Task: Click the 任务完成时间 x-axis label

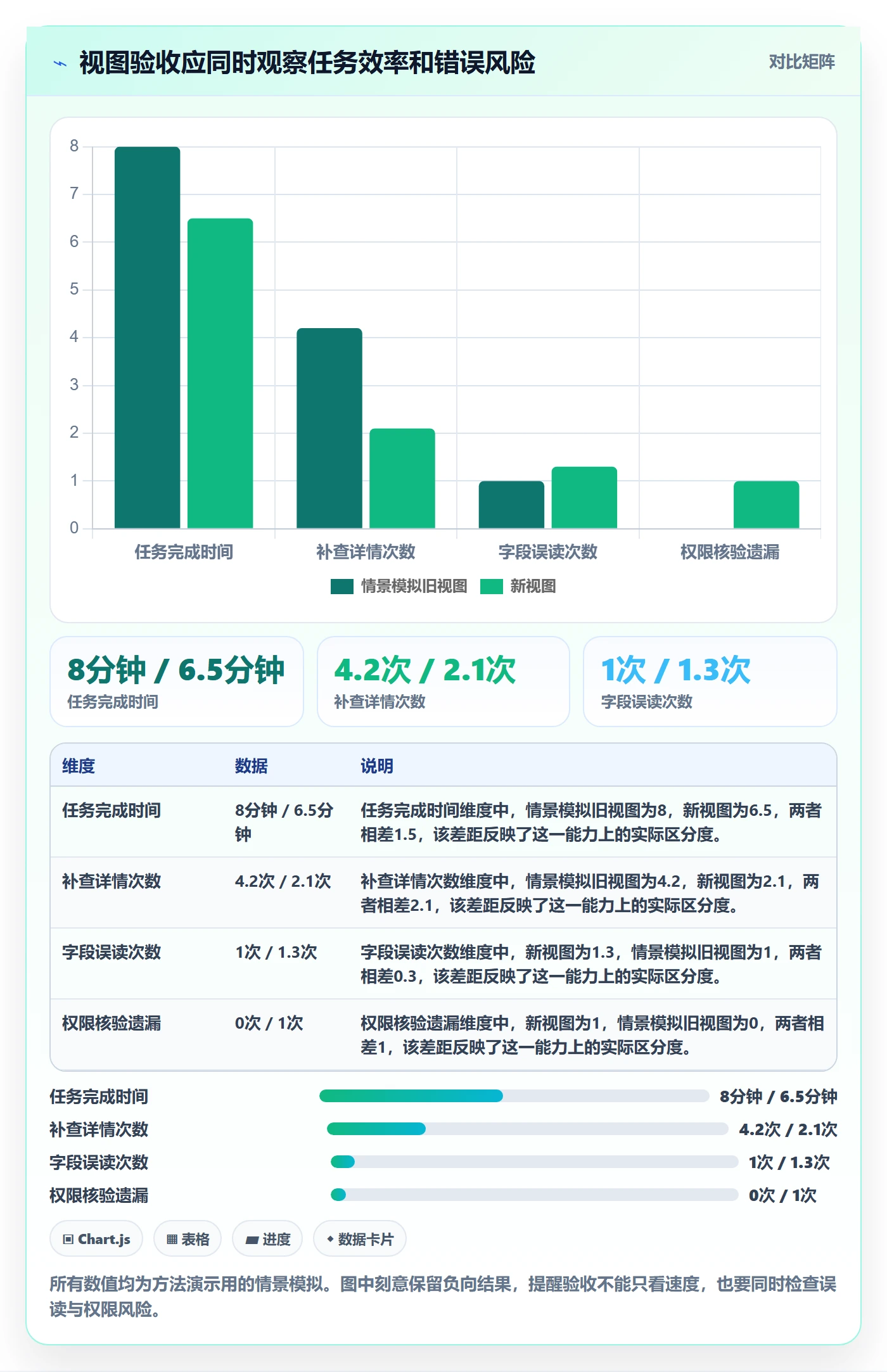Action: tap(184, 552)
